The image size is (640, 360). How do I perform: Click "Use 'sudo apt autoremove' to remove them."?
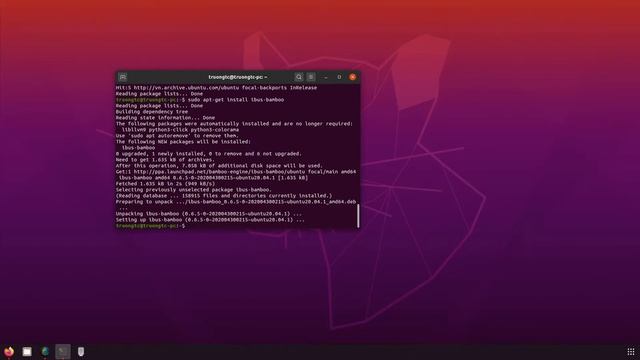[x=177, y=136]
